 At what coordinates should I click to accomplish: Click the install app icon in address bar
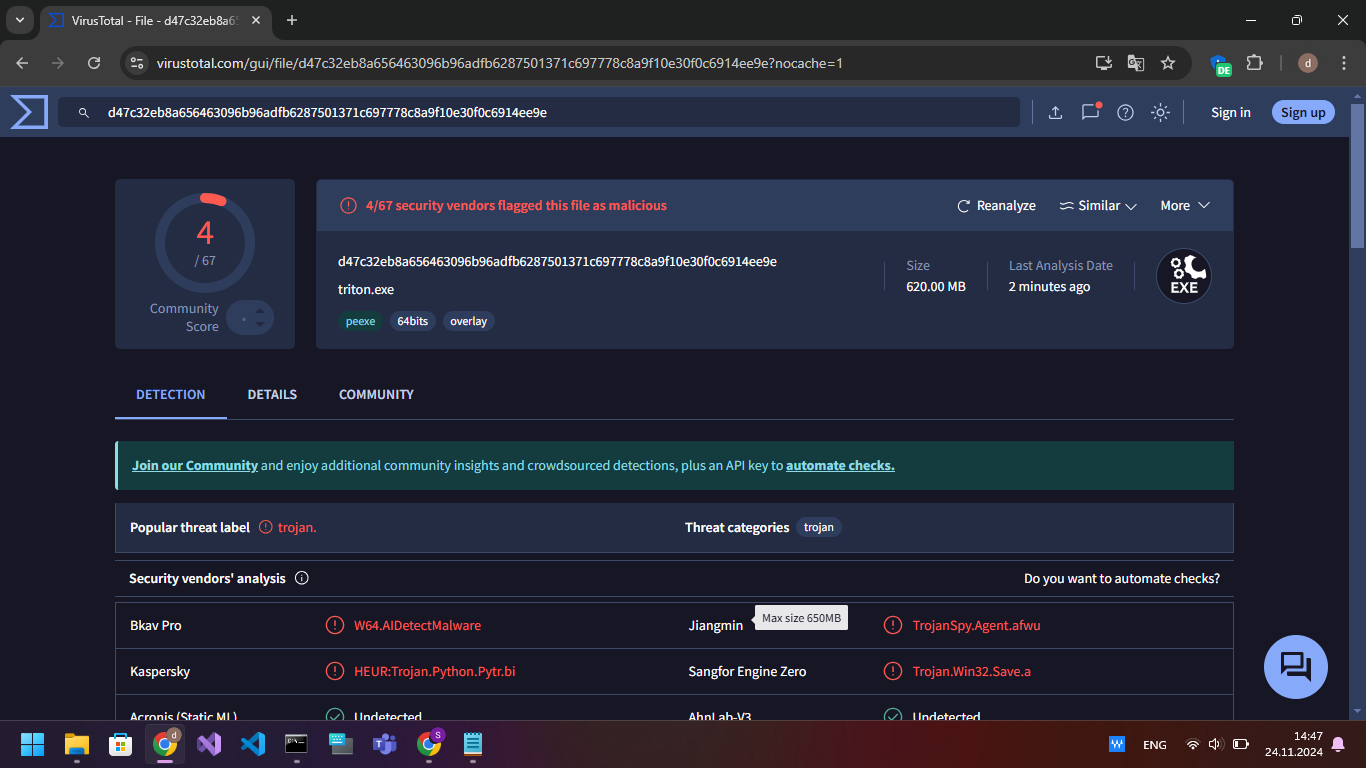pos(1104,63)
